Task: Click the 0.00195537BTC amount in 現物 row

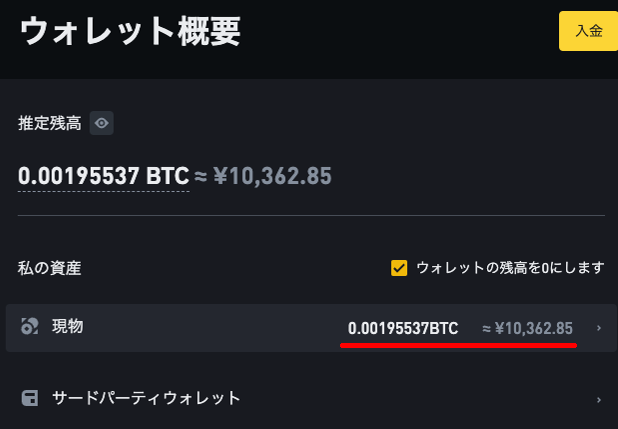Action: pos(403,328)
